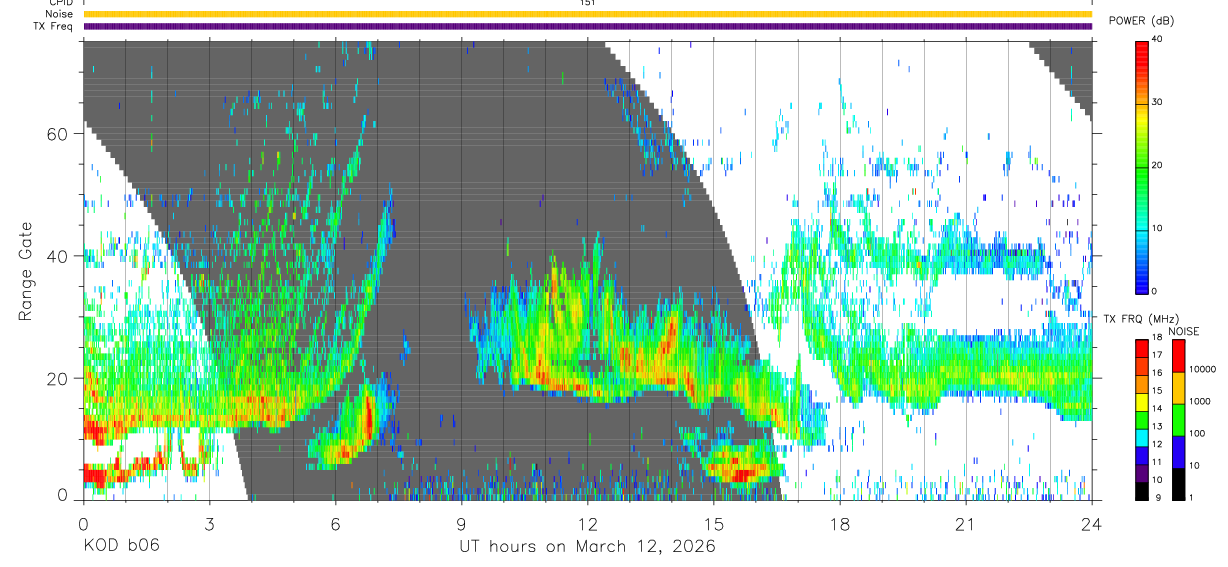Click the "13" tick on the TX FRQ scale
This screenshot has width=1228, height=567.
pyautogui.click(x=1157, y=426)
